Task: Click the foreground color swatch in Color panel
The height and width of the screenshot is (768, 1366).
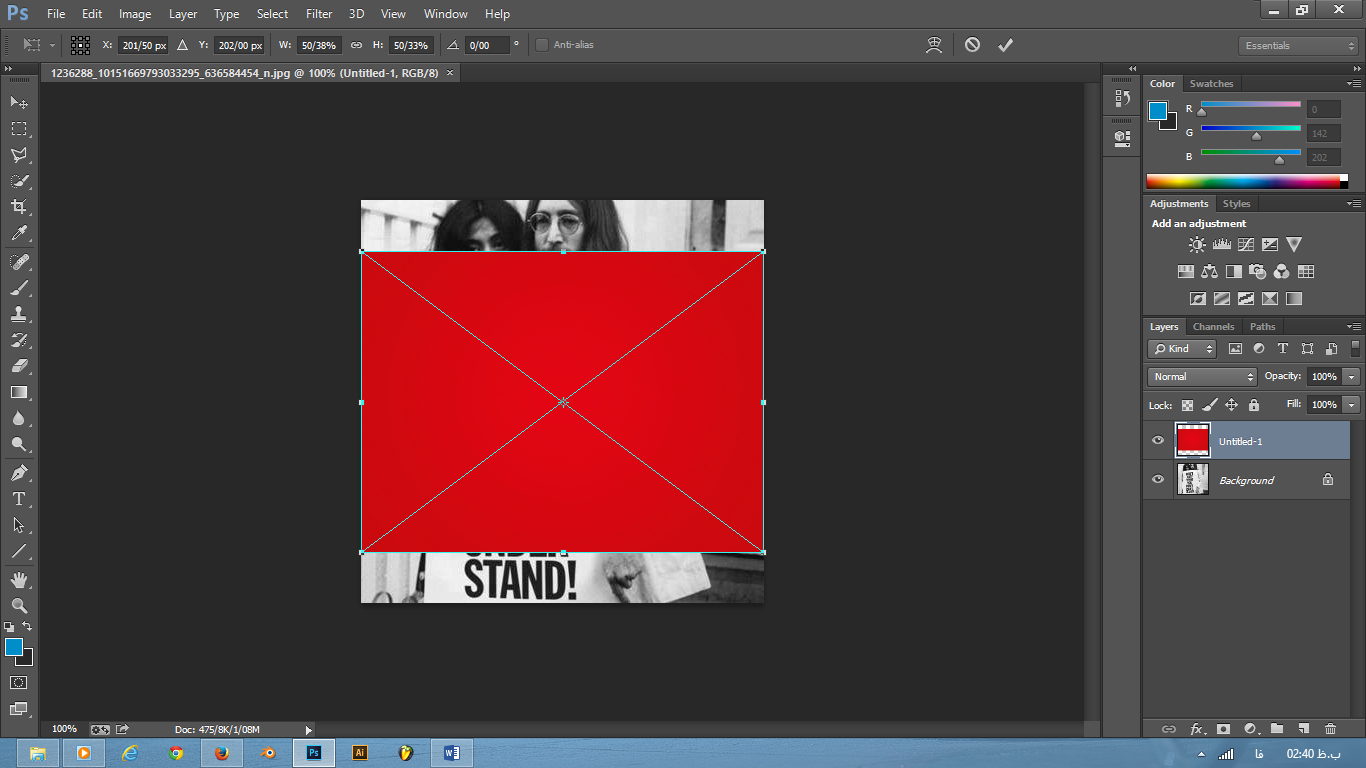Action: coord(1158,111)
